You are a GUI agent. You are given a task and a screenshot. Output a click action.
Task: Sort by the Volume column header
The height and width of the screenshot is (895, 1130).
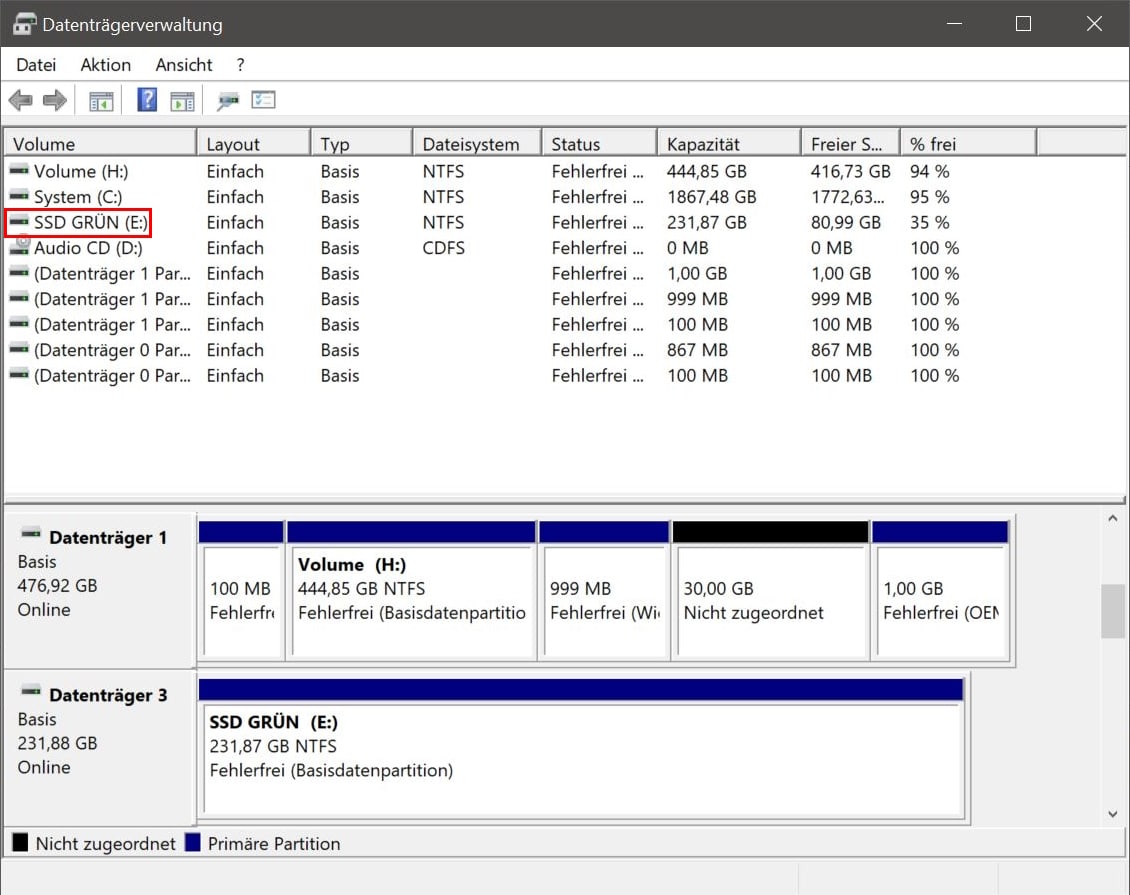click(100, 144)
